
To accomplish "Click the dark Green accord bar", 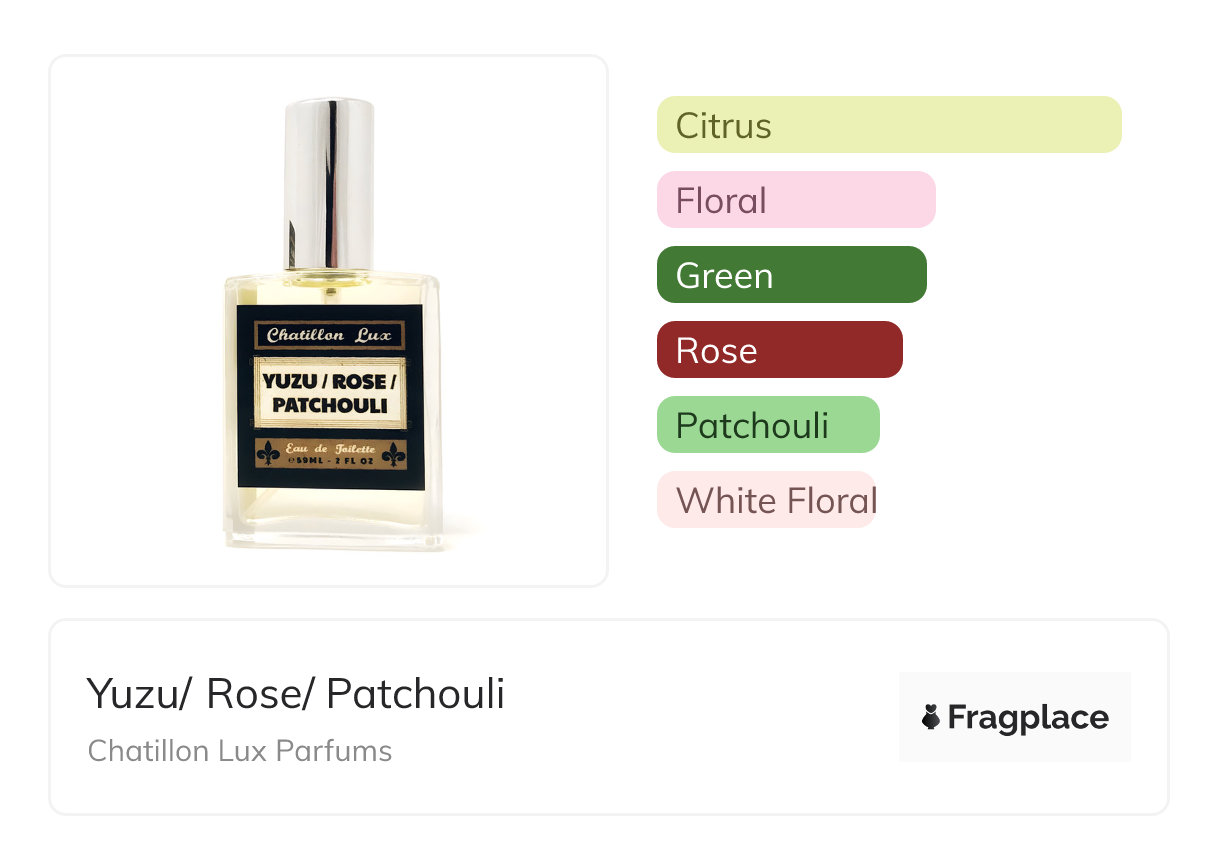I will tap(792, 275).
